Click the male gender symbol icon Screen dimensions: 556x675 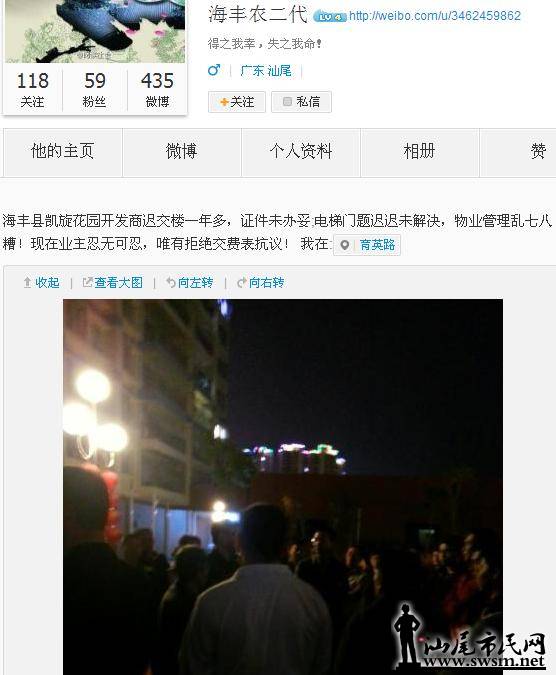click(x=214, y=70)
